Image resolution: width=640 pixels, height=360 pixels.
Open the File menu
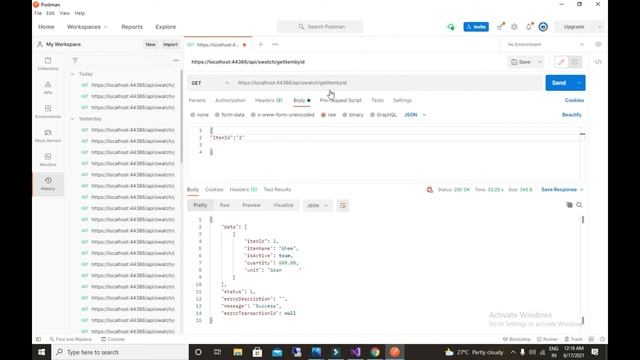38,13
